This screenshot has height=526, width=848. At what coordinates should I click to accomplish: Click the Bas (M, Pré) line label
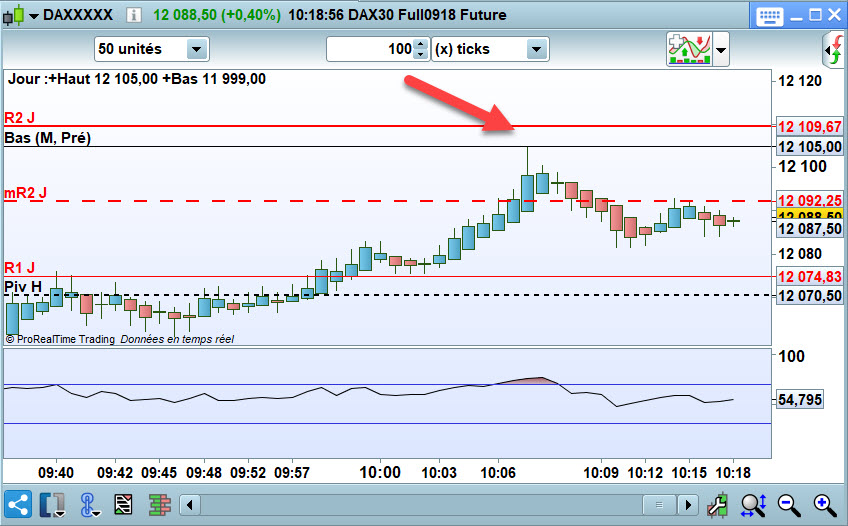tap(48, 138)
